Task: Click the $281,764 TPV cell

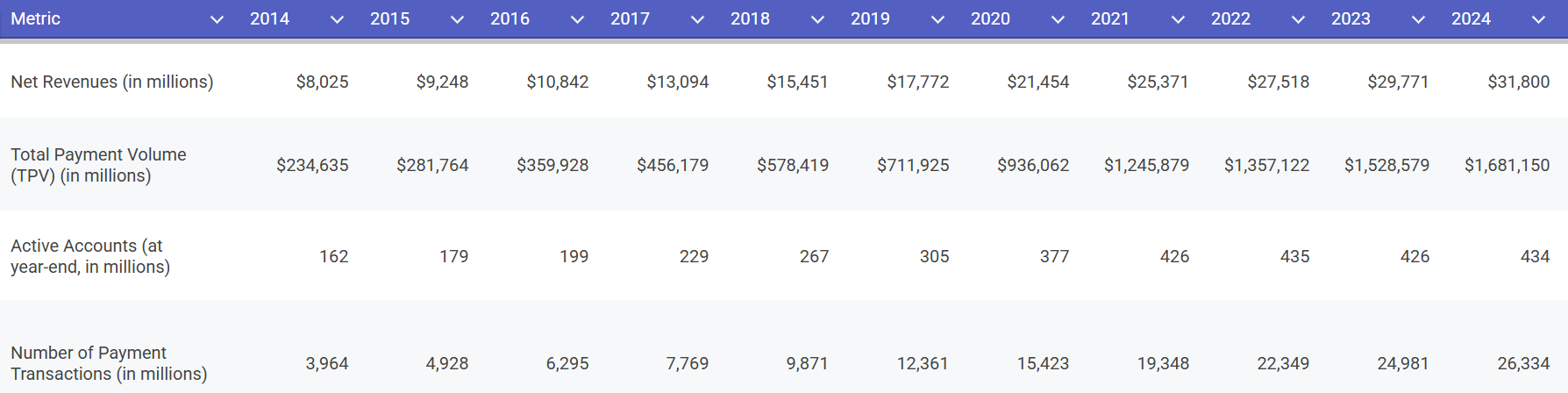Action: click(432, 165)
